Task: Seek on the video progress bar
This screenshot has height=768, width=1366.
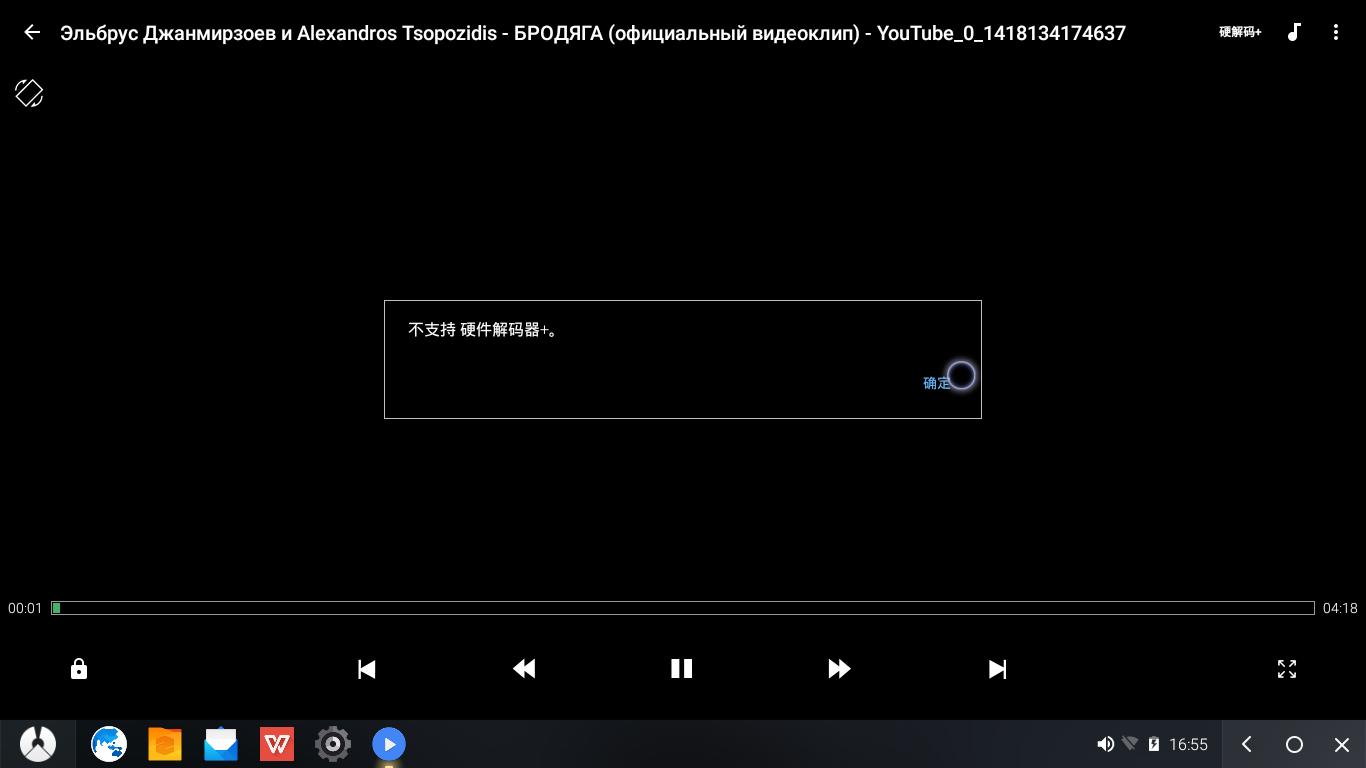Action: [683, 608]
